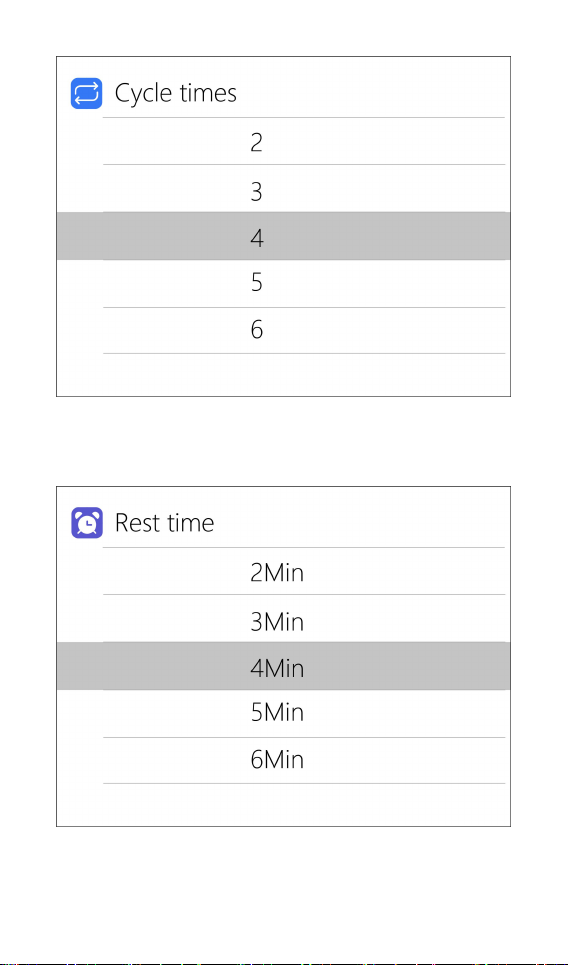Click the Cycle times heading text
568x965 pixels.
coord(175,94)
